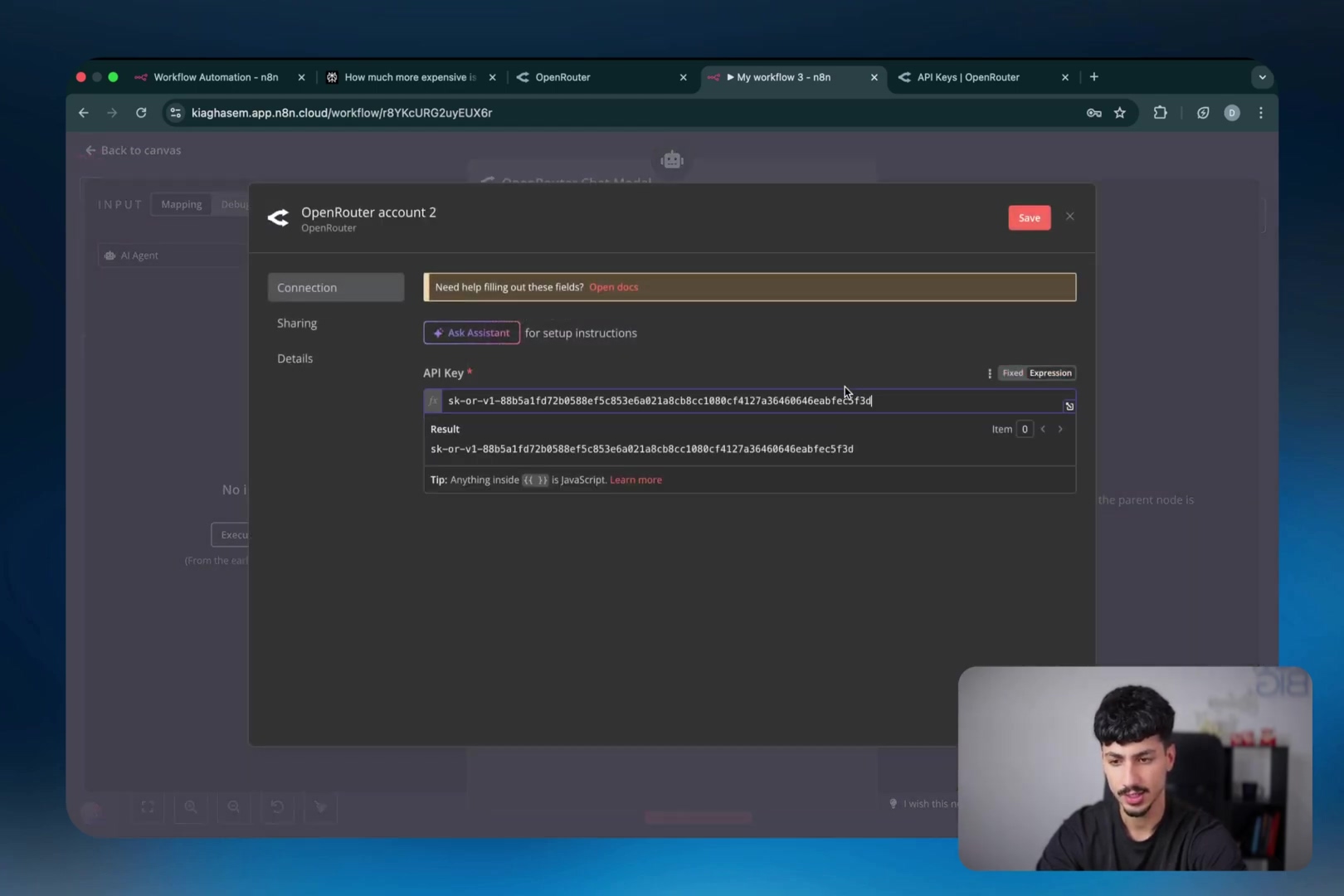This screenshot has width=1344, height=896.
Task: Click the browser address bar URL
Action: (342, 113)
